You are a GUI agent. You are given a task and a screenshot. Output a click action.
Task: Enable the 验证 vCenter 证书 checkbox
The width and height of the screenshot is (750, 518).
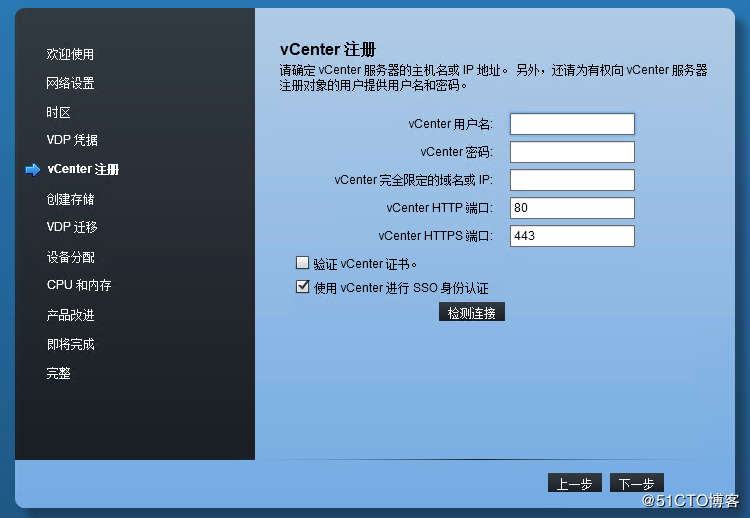302,263
